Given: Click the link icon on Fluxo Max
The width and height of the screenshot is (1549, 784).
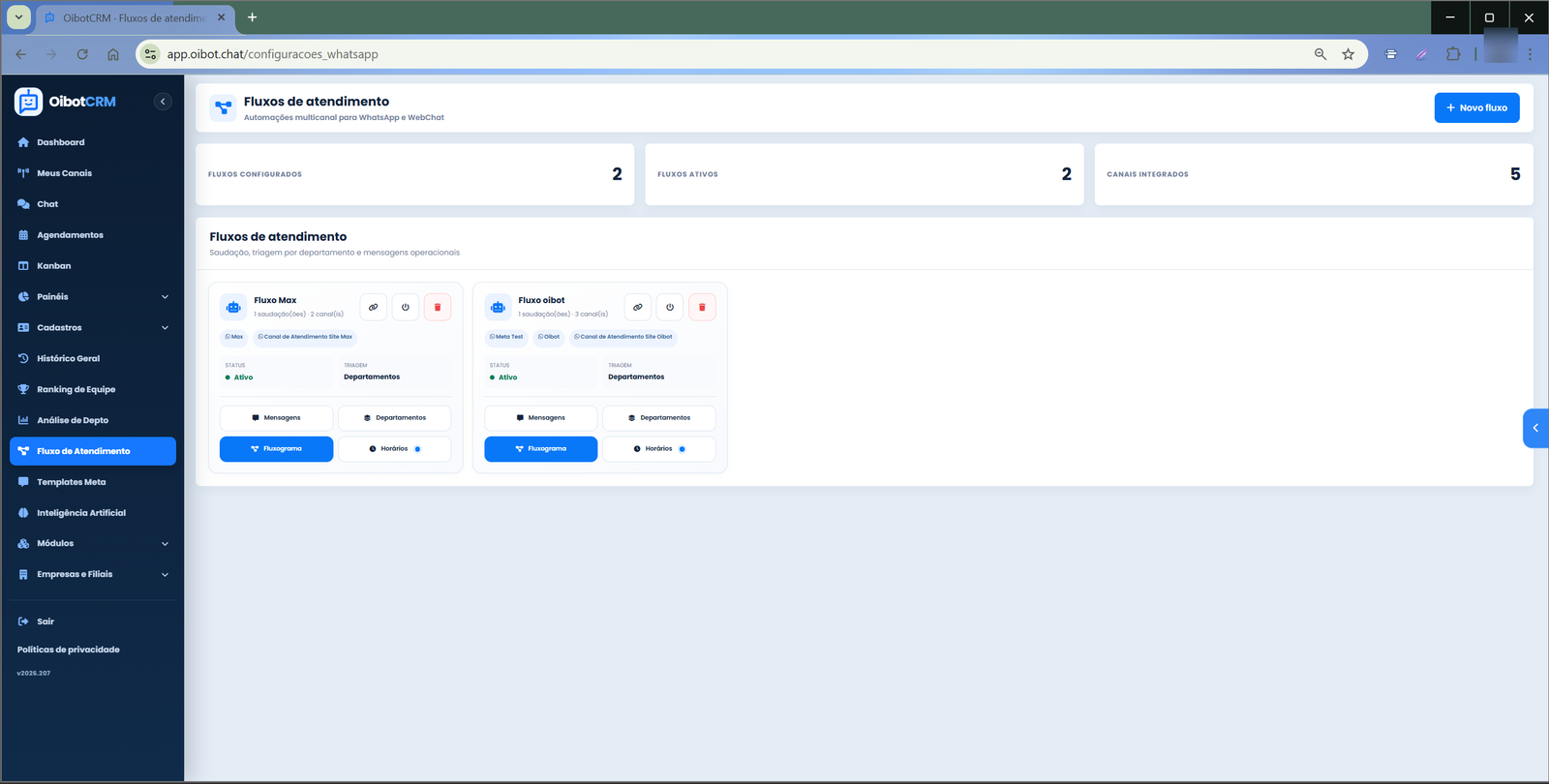Looking at the screenshot, I should pyautogui.click(x=374, y=307).
